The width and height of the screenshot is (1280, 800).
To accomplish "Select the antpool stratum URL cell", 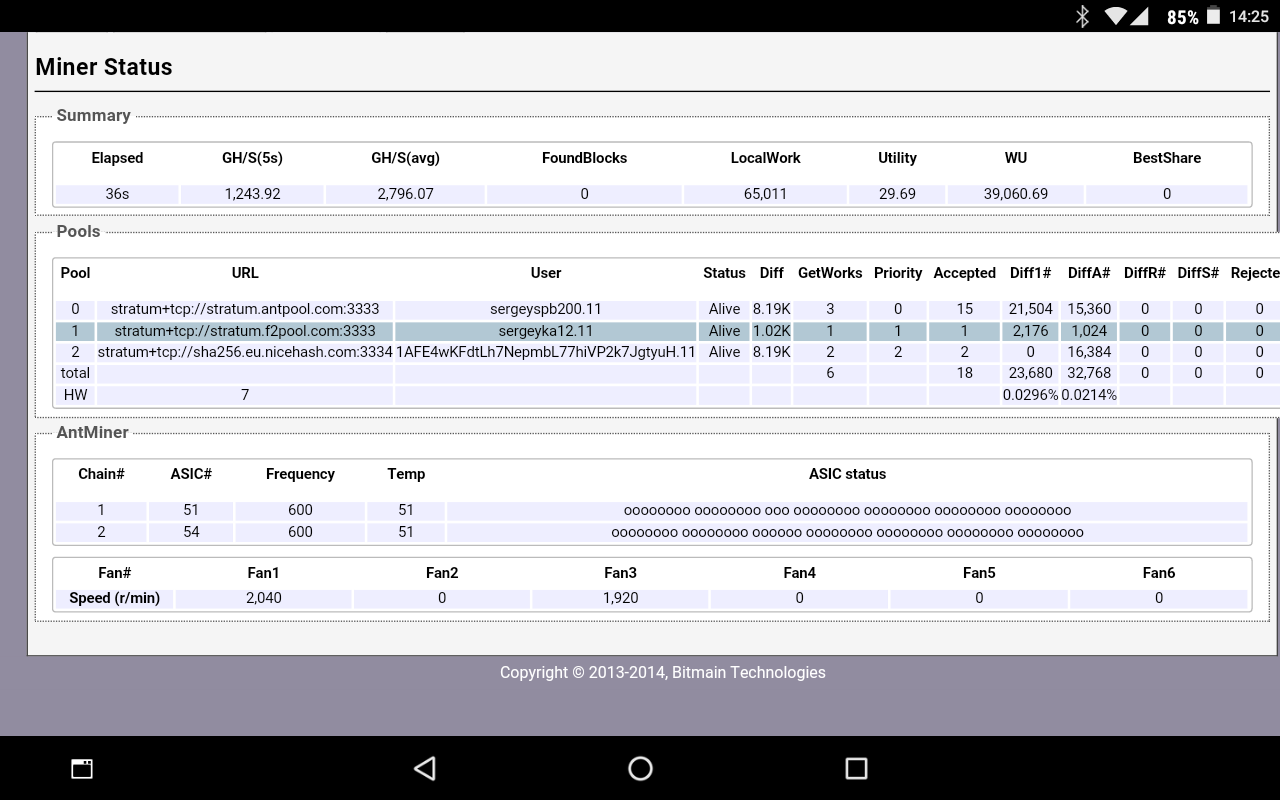I will tap(245, 309).
